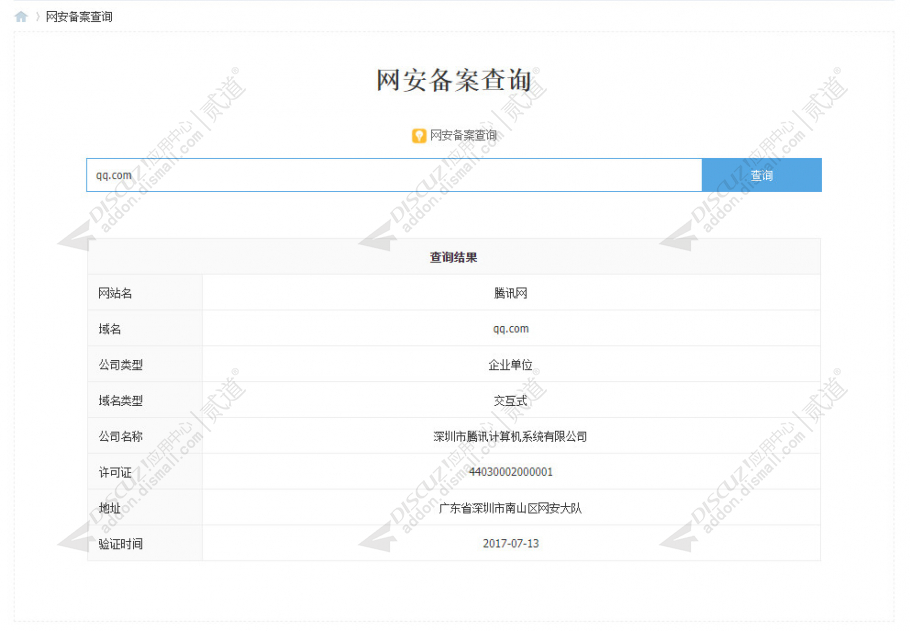
Task: Click the verification date 2017-07-13 link
Action: [511, 543]
